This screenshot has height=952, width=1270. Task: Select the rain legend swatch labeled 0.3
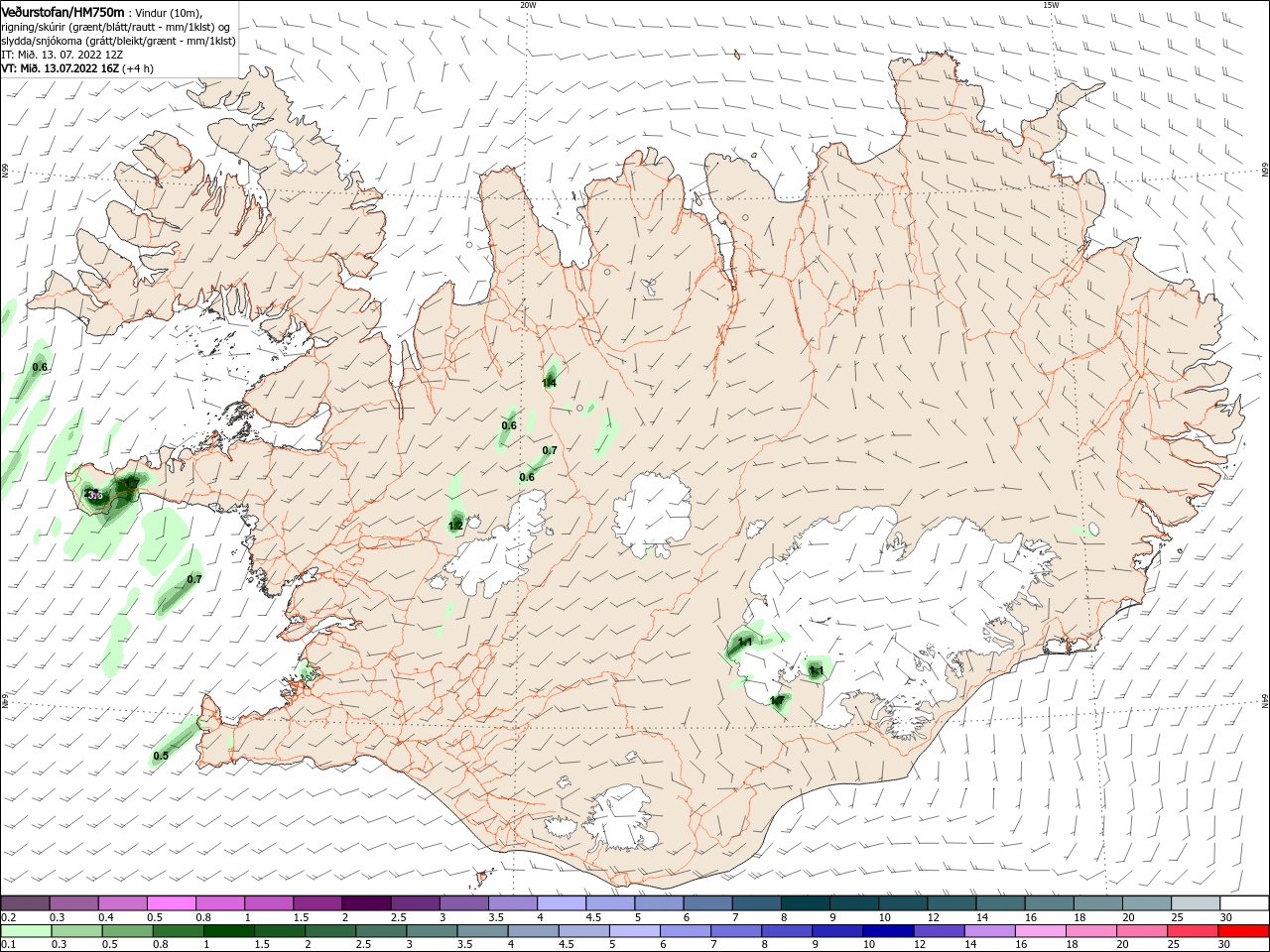tap(75, 931)
